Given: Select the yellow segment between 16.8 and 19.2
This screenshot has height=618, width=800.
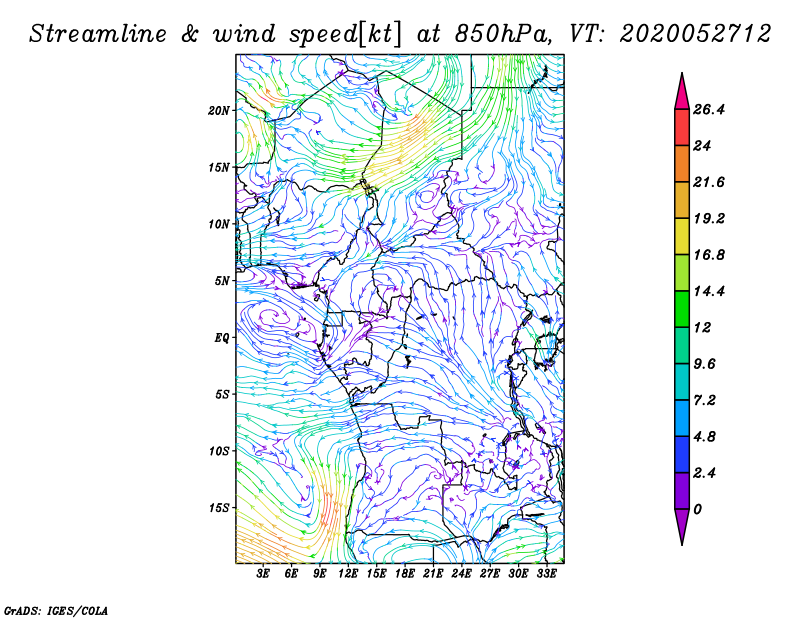Looking at the screenshot, I should (x=682, y=236).
